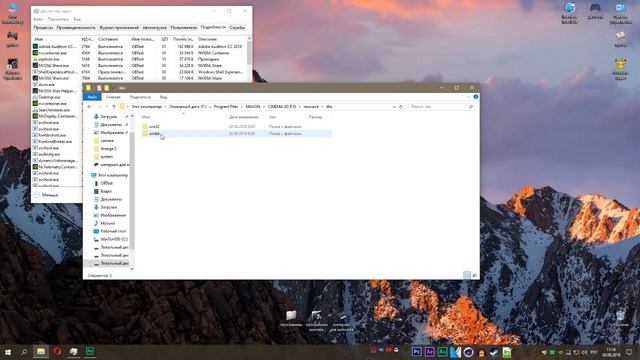Launch the green Adobe Audition taskbar shortcut
The height and width of the screenshot is (360, 640).
(442, 352)
